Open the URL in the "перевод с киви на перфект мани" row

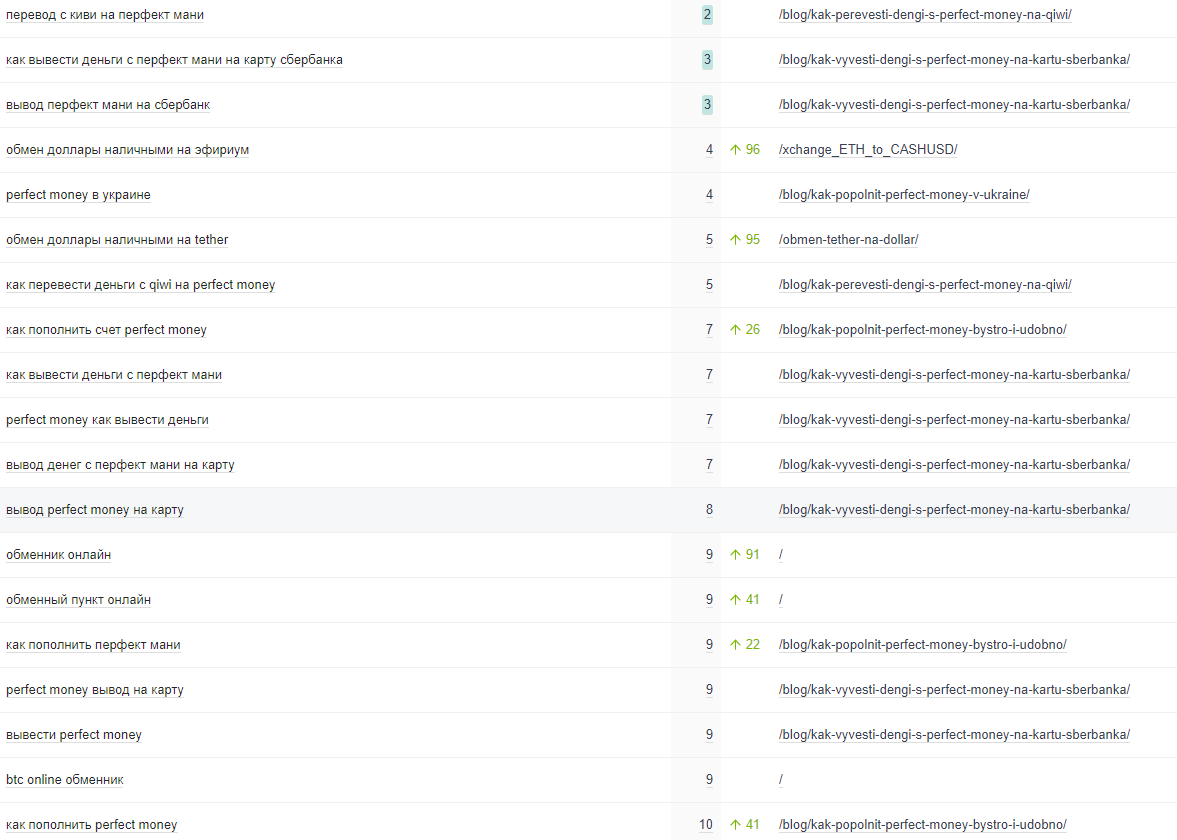pyautogui.click(x=925, y=15)
